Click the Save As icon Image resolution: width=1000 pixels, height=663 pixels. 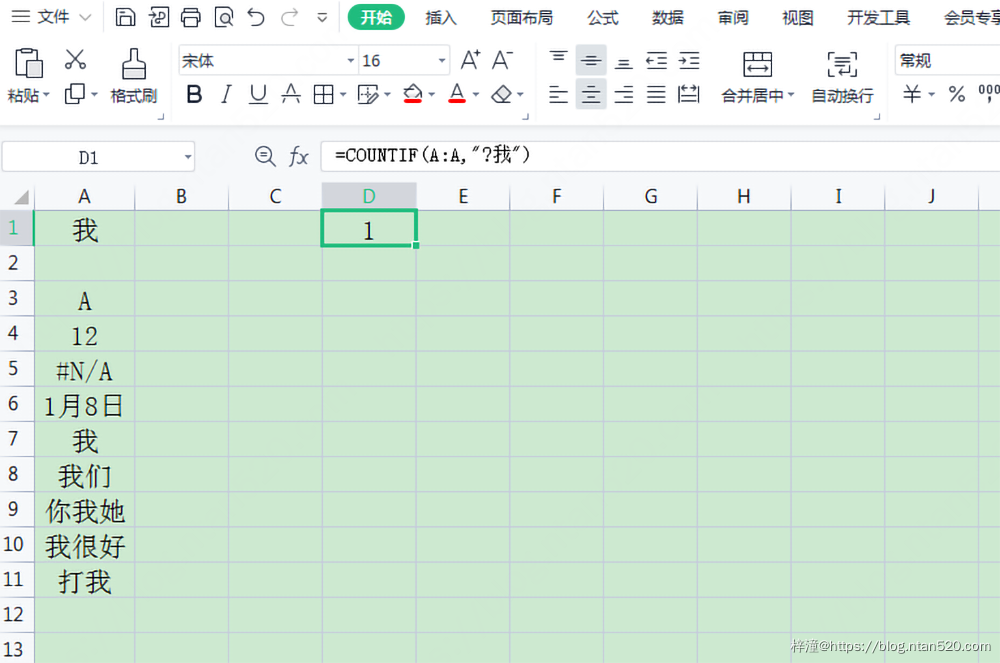click(158, 17)
